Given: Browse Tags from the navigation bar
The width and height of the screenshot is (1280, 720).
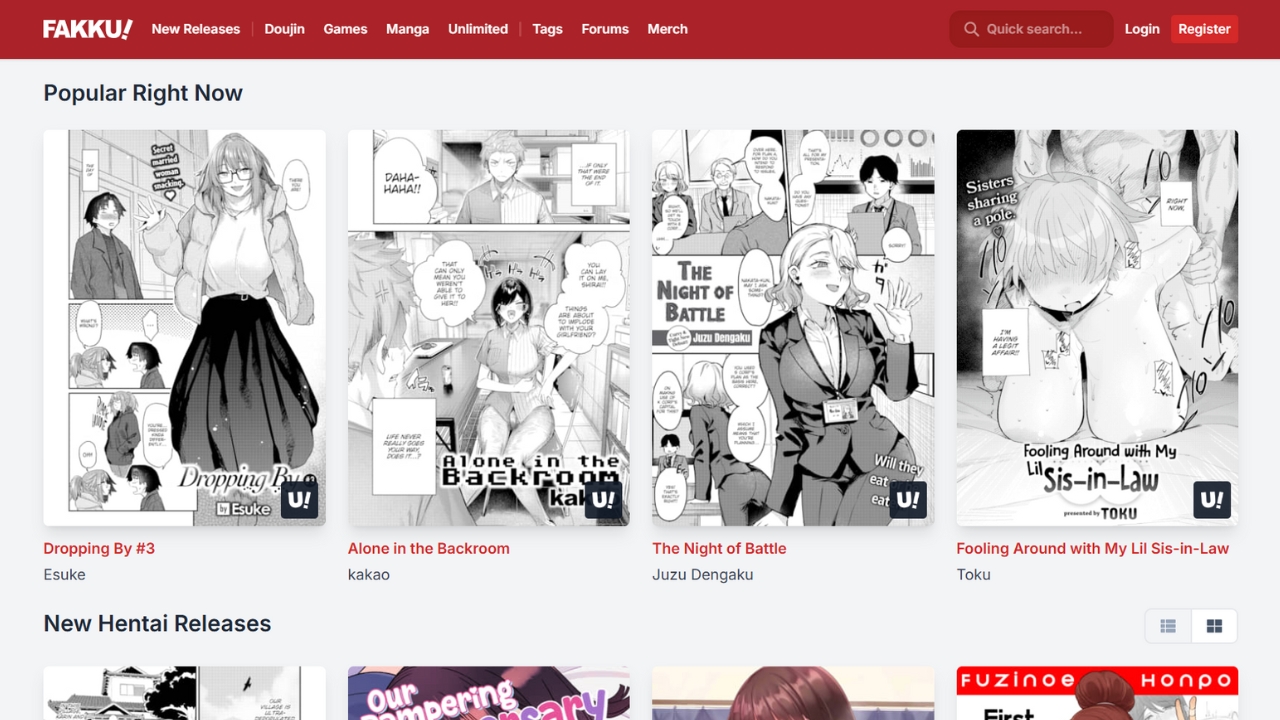Looking at the screenshot, I should pyautogui.click(x=547, y=29).
